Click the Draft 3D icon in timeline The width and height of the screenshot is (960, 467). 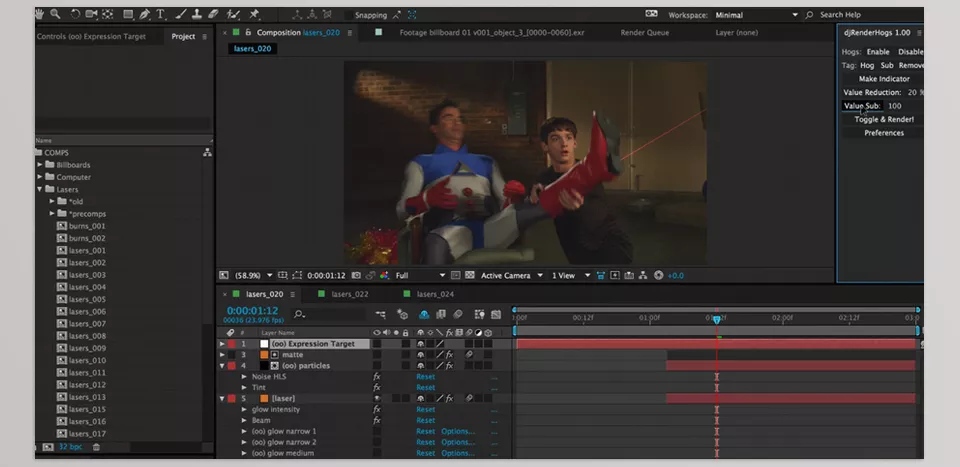coord(402,315)
